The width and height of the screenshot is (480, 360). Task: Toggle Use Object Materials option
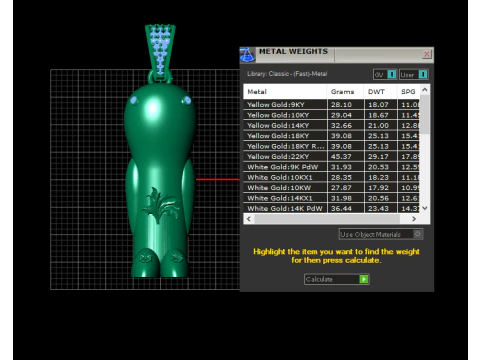tap(381, 234)
